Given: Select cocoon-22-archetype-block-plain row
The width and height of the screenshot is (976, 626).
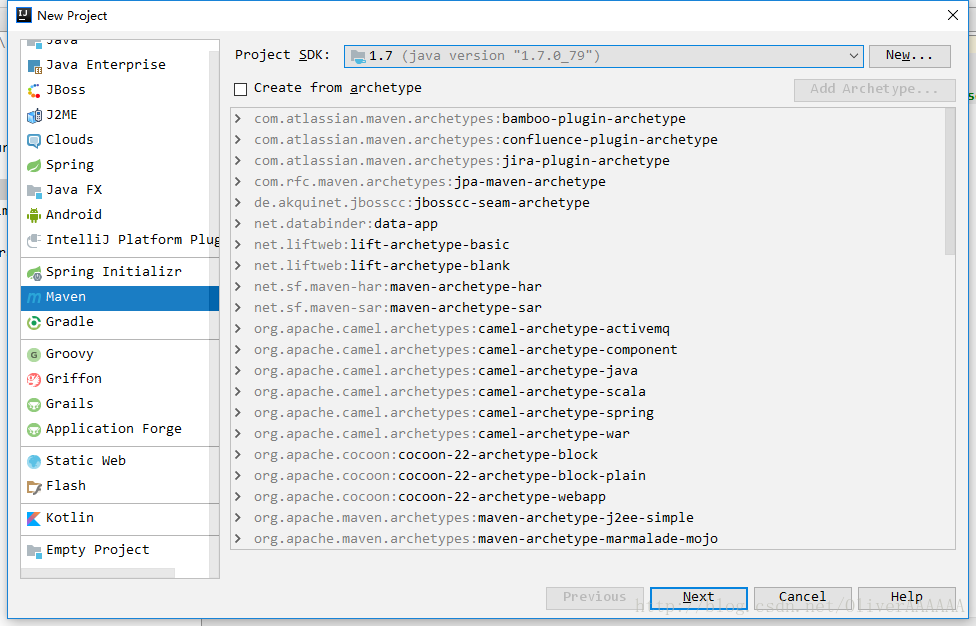Looking at the screenshot, I should 588,475.
